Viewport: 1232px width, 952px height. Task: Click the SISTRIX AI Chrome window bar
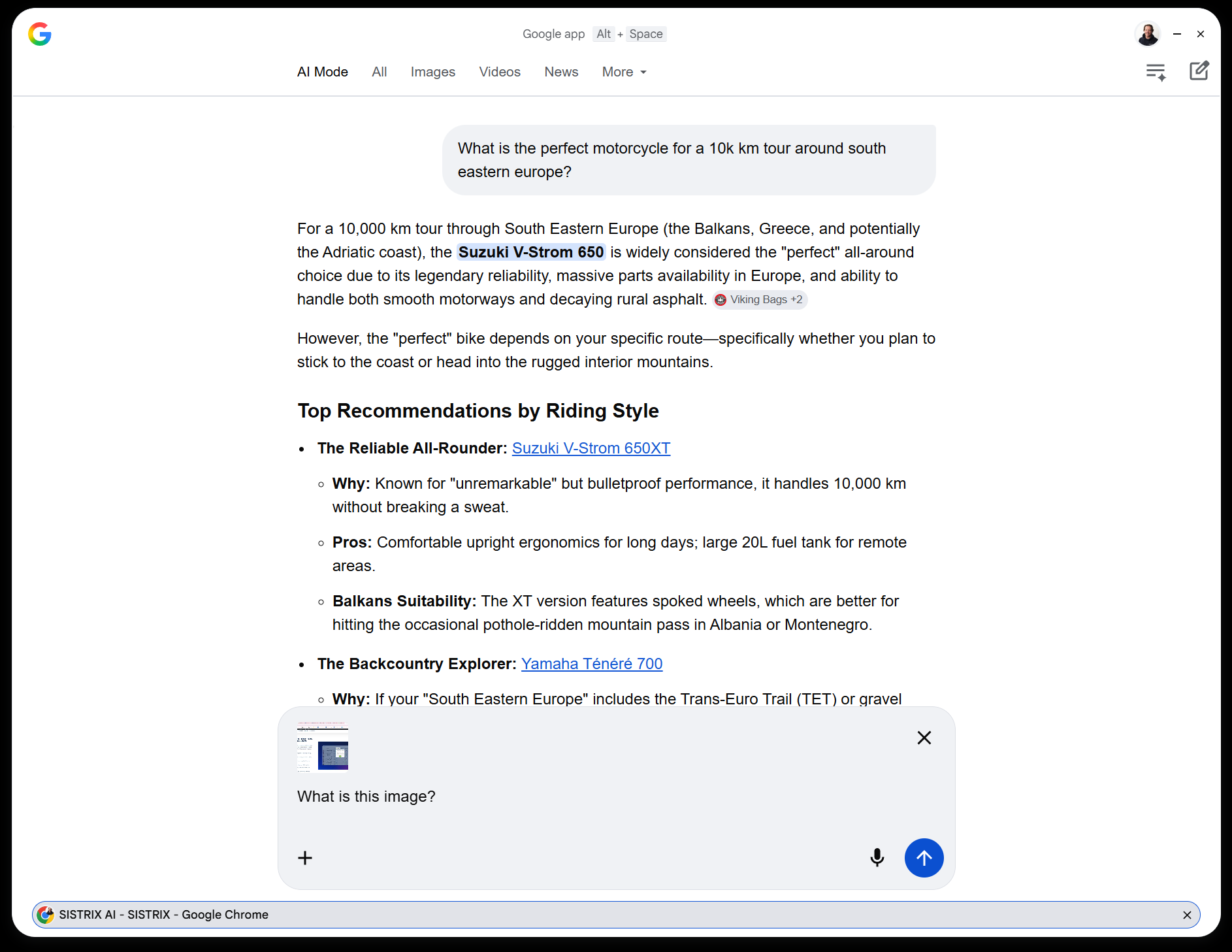pos(588,915)
